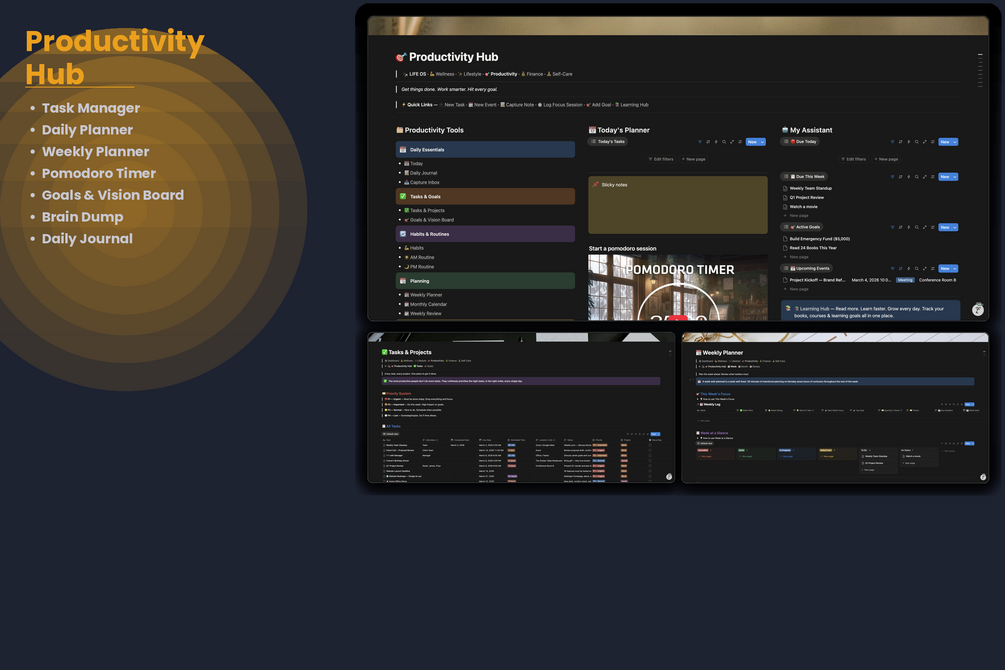Click expand icon in Active Goals toolbar
Viewport: 1005px width, 670px height.
coord(924,227)
